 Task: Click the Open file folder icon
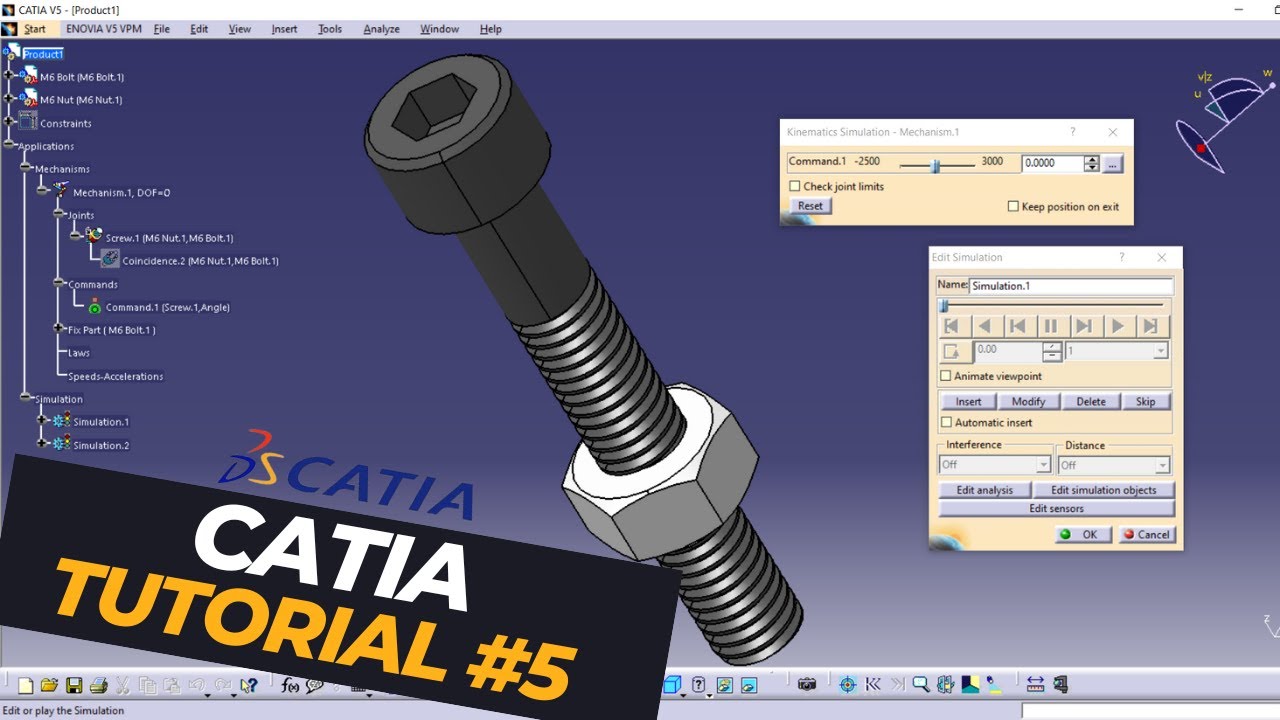49,686
